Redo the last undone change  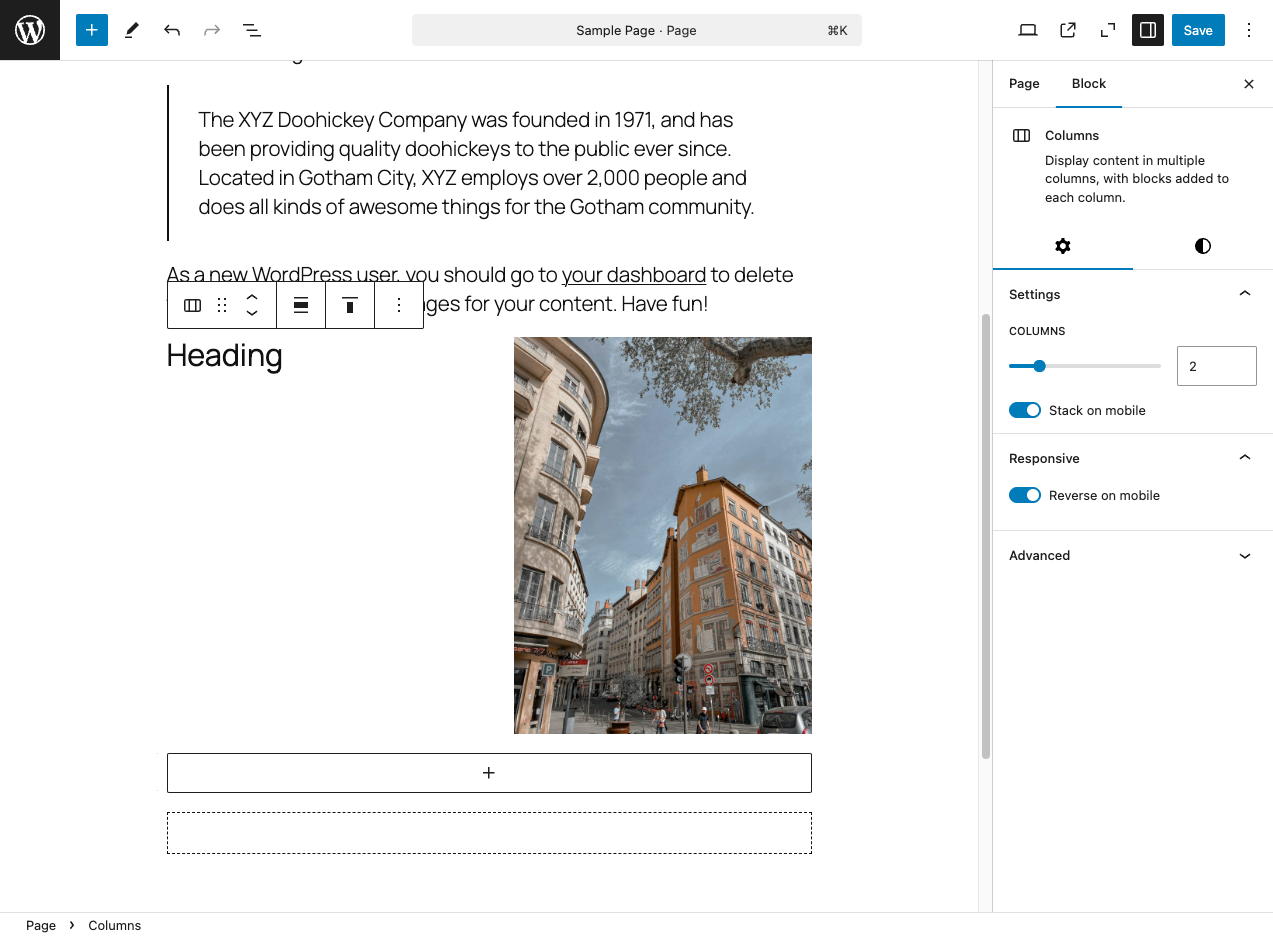(x=212, y=30)
